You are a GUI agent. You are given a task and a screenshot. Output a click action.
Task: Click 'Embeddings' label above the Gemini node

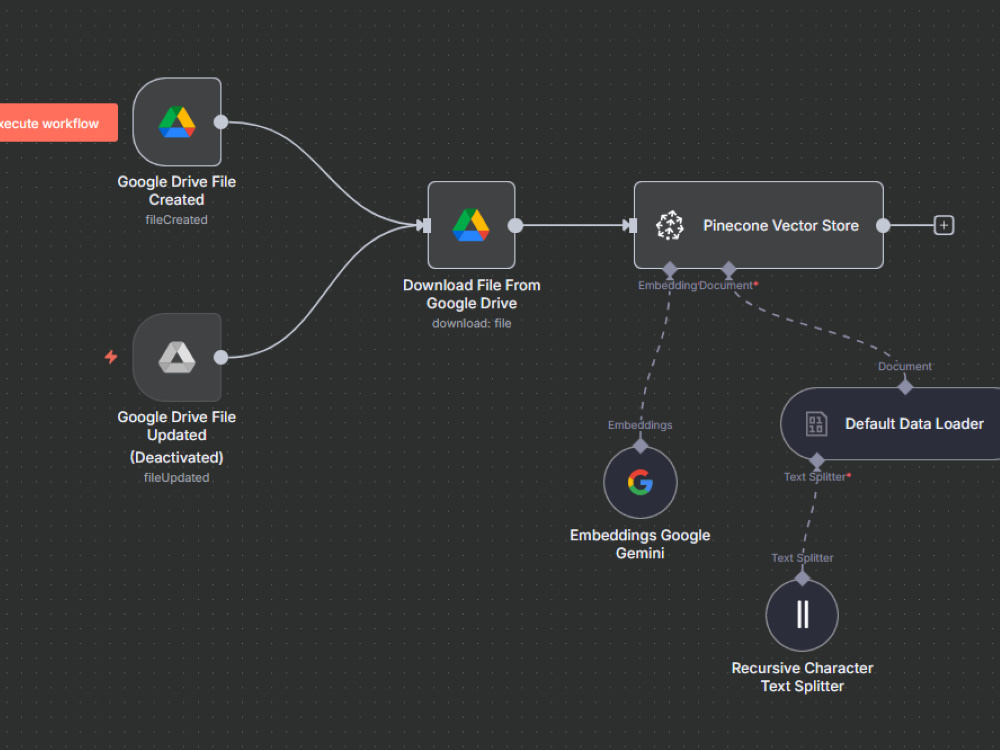(640, 425)
